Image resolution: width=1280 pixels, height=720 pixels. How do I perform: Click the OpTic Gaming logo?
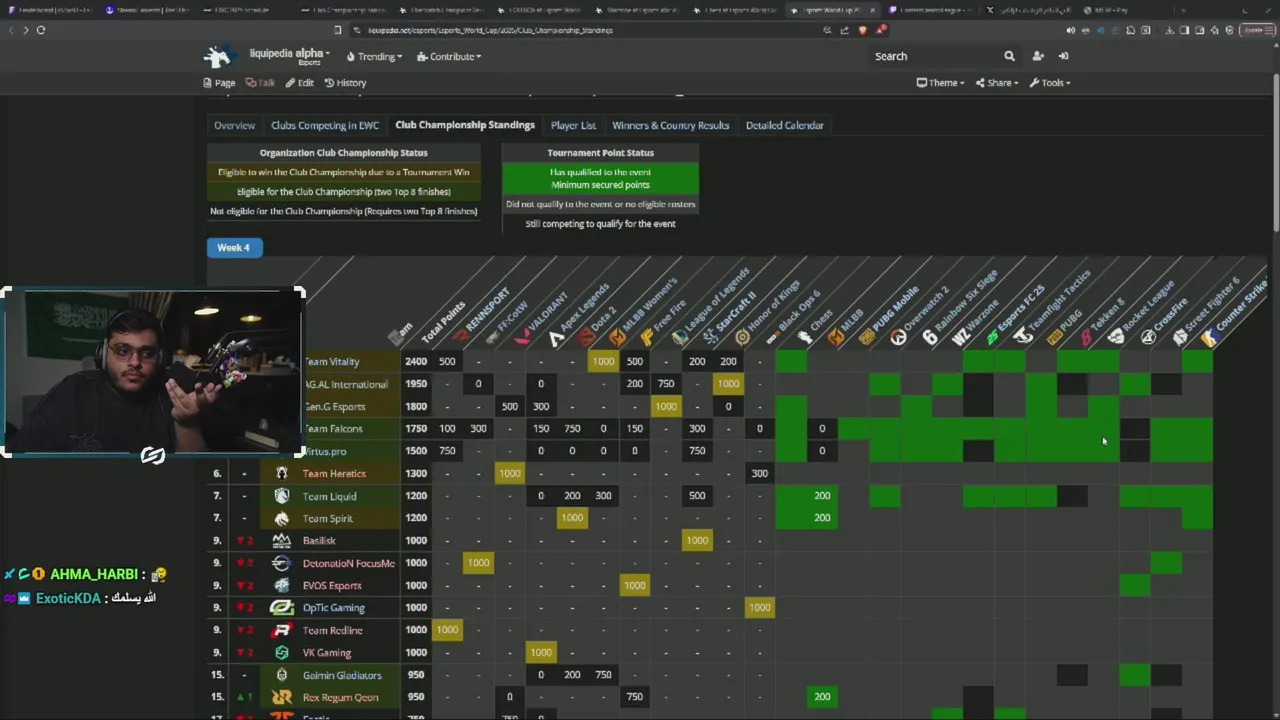coord(282,607)
